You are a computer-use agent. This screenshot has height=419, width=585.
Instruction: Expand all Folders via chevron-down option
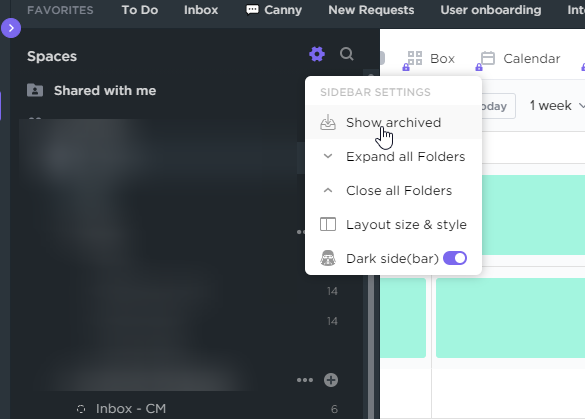click(x=393, y=156)
